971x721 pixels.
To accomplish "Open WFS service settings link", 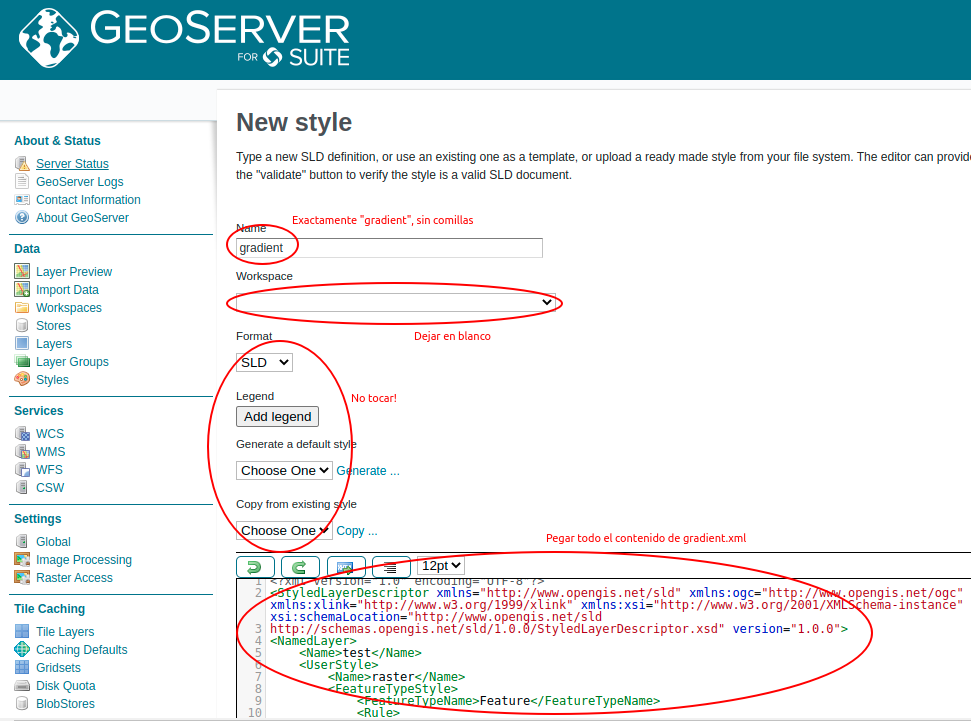I will tap(49, 470).
